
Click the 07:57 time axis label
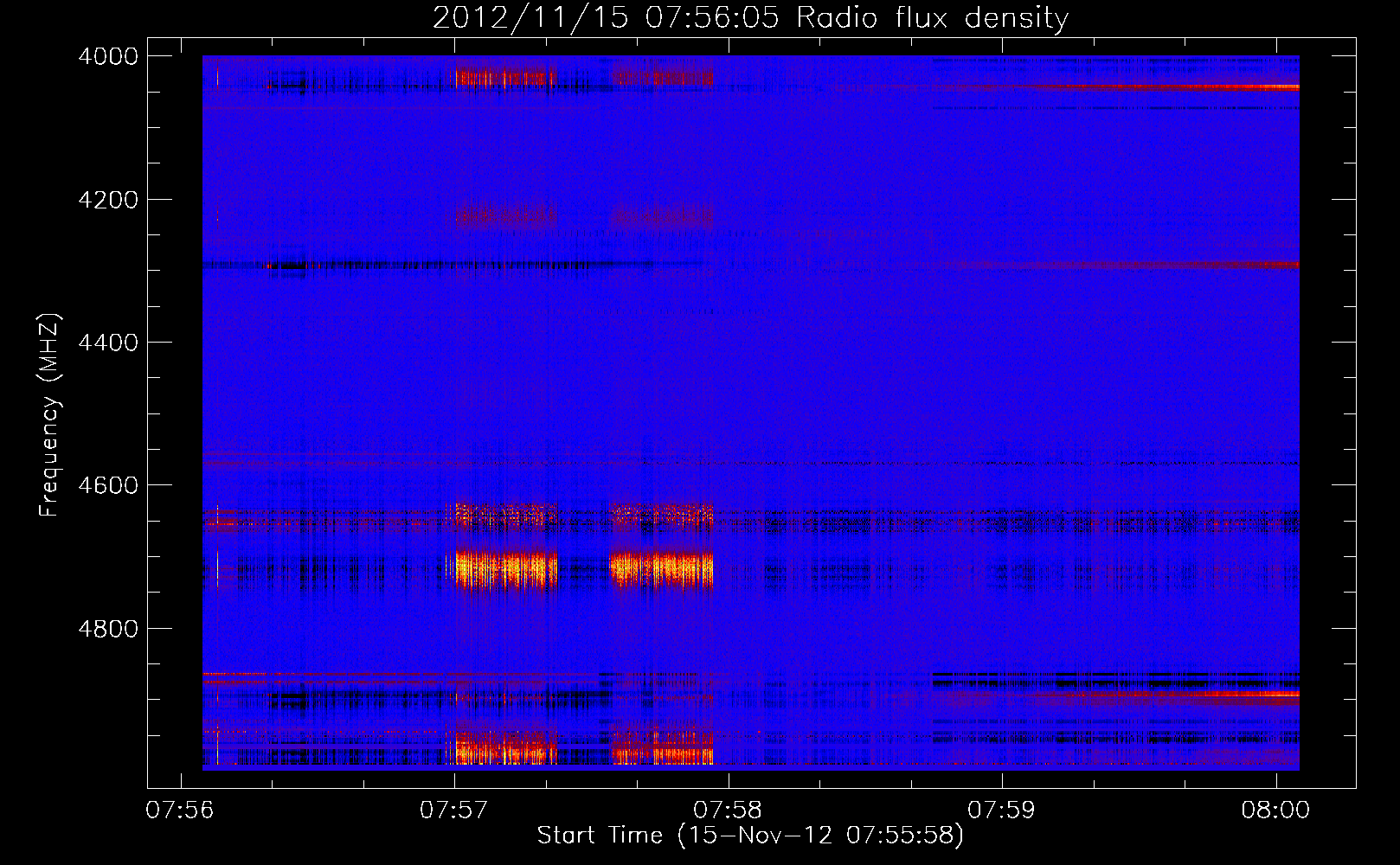[x=453, y=811]
